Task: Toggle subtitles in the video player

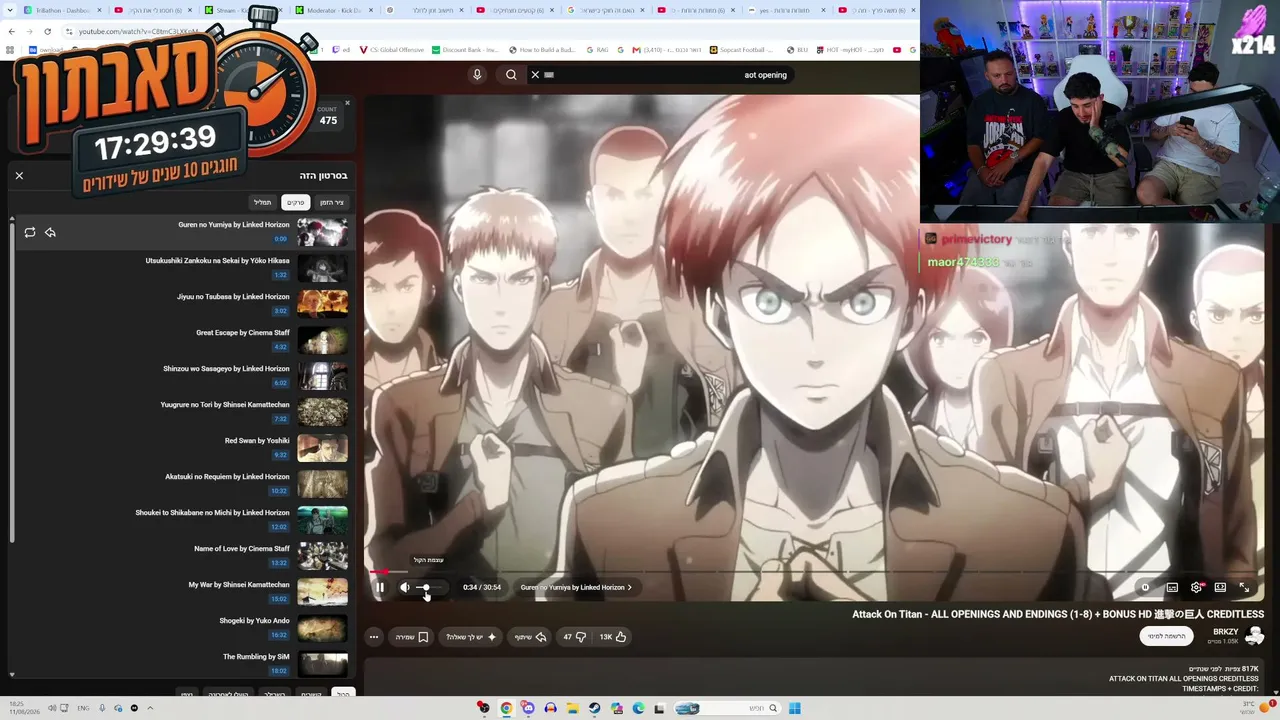Action: point(1172,587)
